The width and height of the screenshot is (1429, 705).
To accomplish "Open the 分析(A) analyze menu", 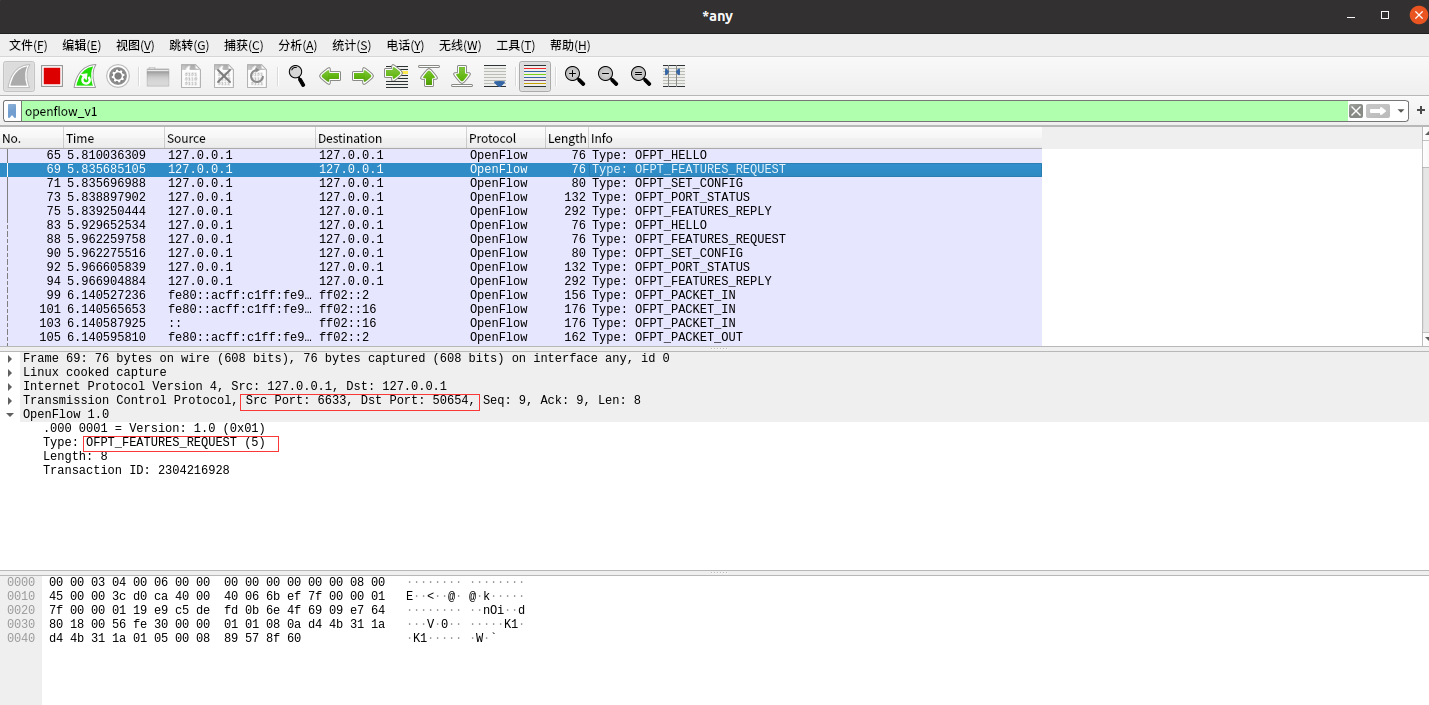I will (297, 46).
